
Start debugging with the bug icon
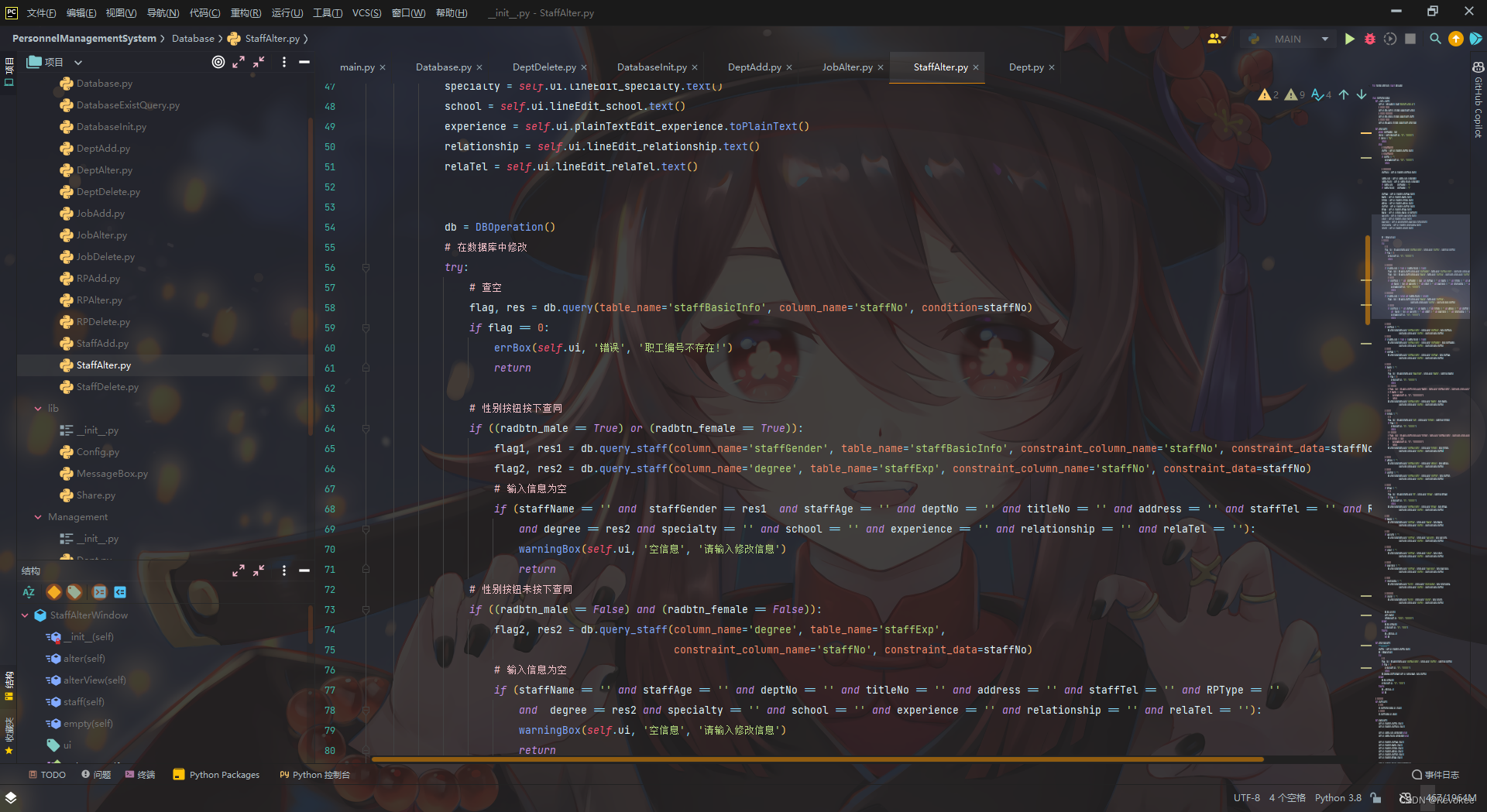[x=1370, y=39]
